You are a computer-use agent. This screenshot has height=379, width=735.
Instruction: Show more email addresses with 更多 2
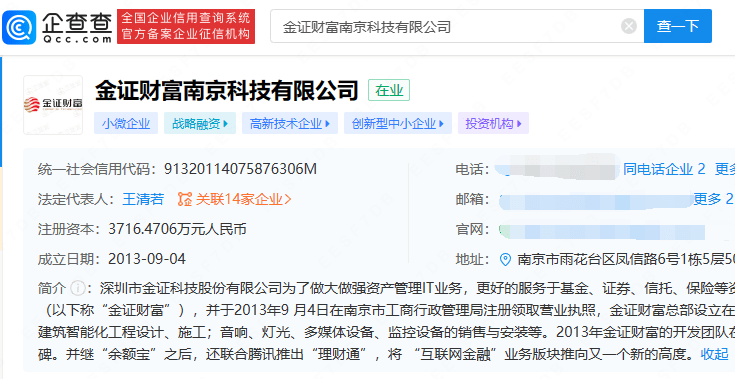tap(713, 199)
